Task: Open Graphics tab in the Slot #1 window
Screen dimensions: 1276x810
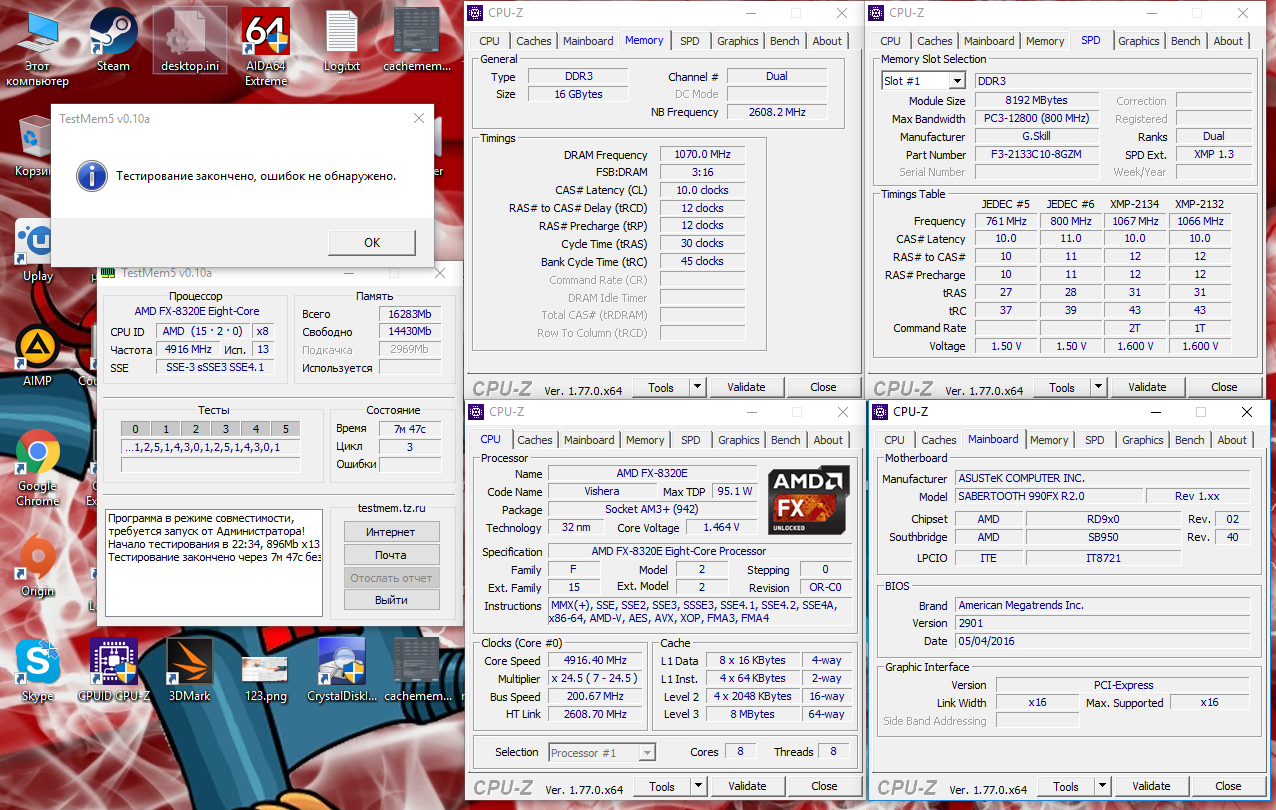Action: click(1139, 41)
